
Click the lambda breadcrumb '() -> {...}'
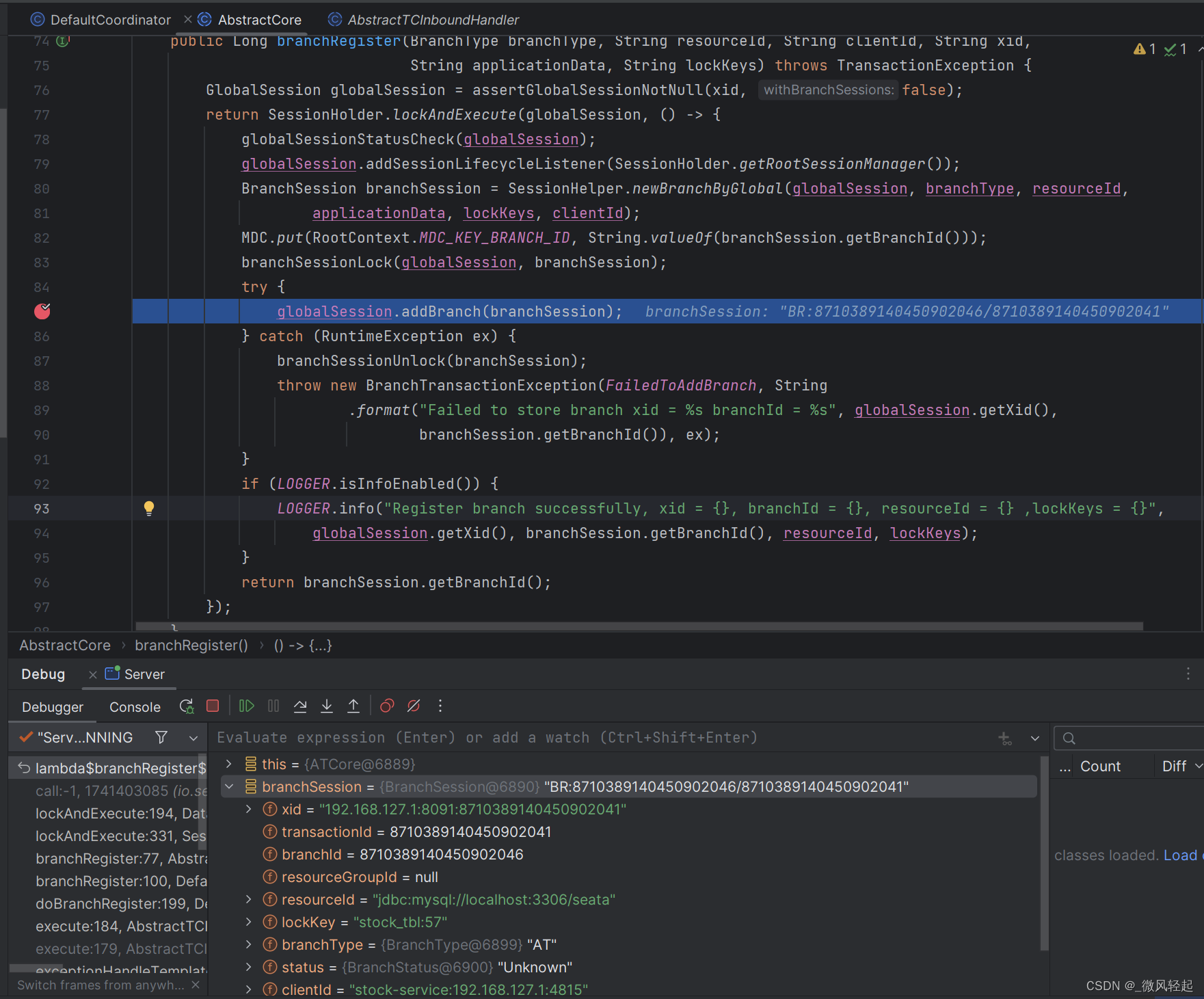[303, 645]
